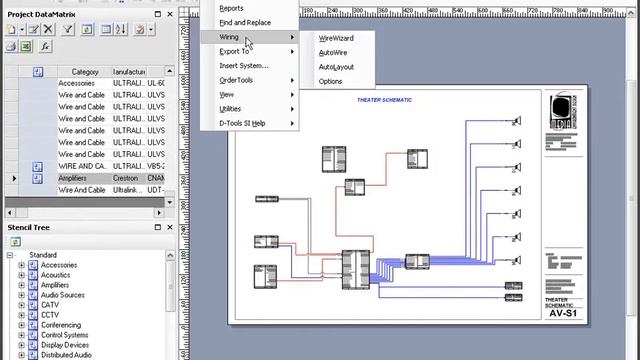The width and height of the screenshot is (640, 360).
Task: Select the Amplifiers row selector arrow
Action: point(14,178)
